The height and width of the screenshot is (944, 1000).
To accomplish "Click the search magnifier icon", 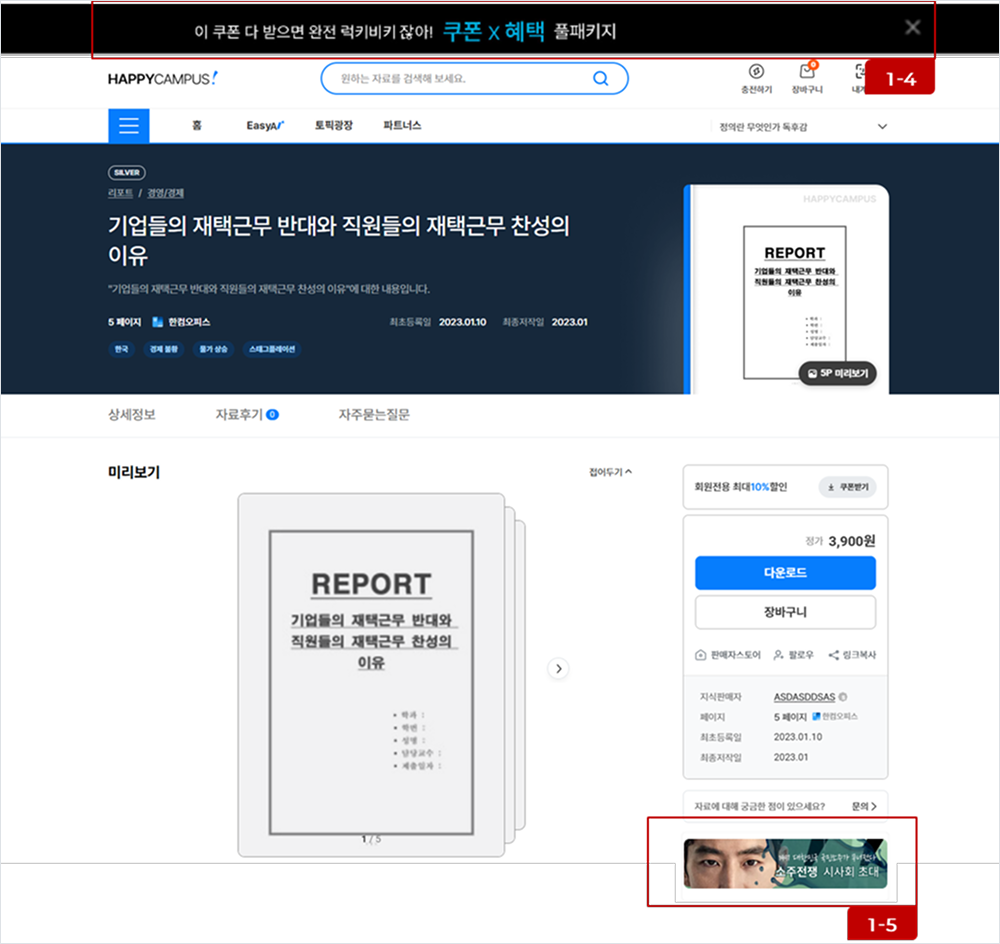I will tap(601, 79).
